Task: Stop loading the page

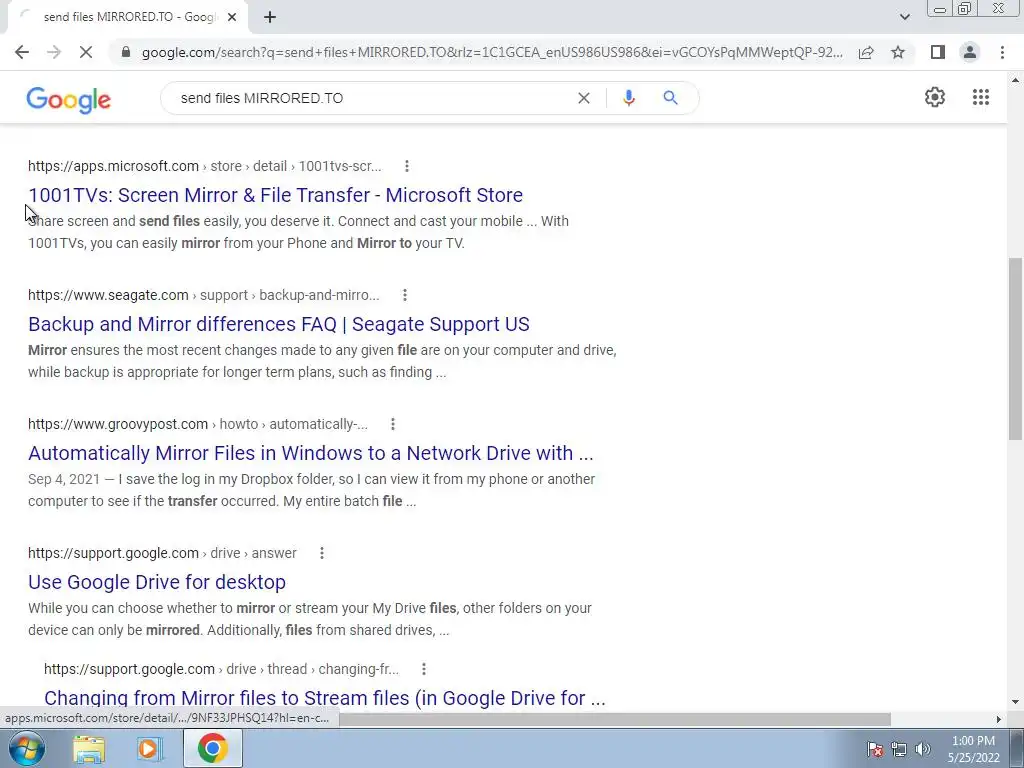Action: pyautogui.click(x=86, y=52)
